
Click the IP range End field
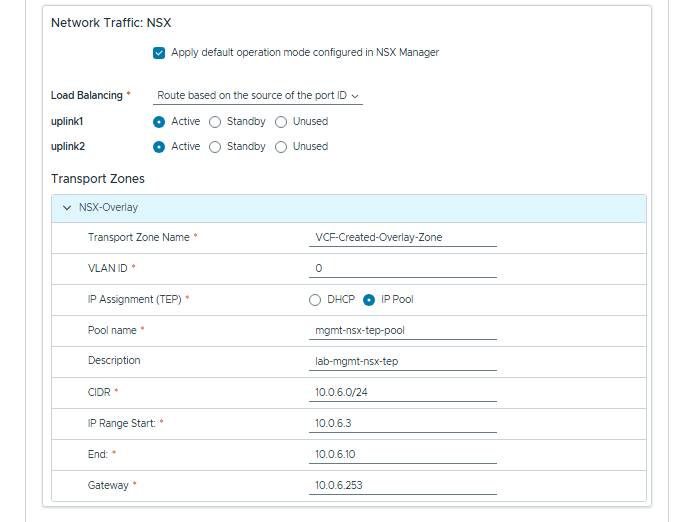[403, 455]
